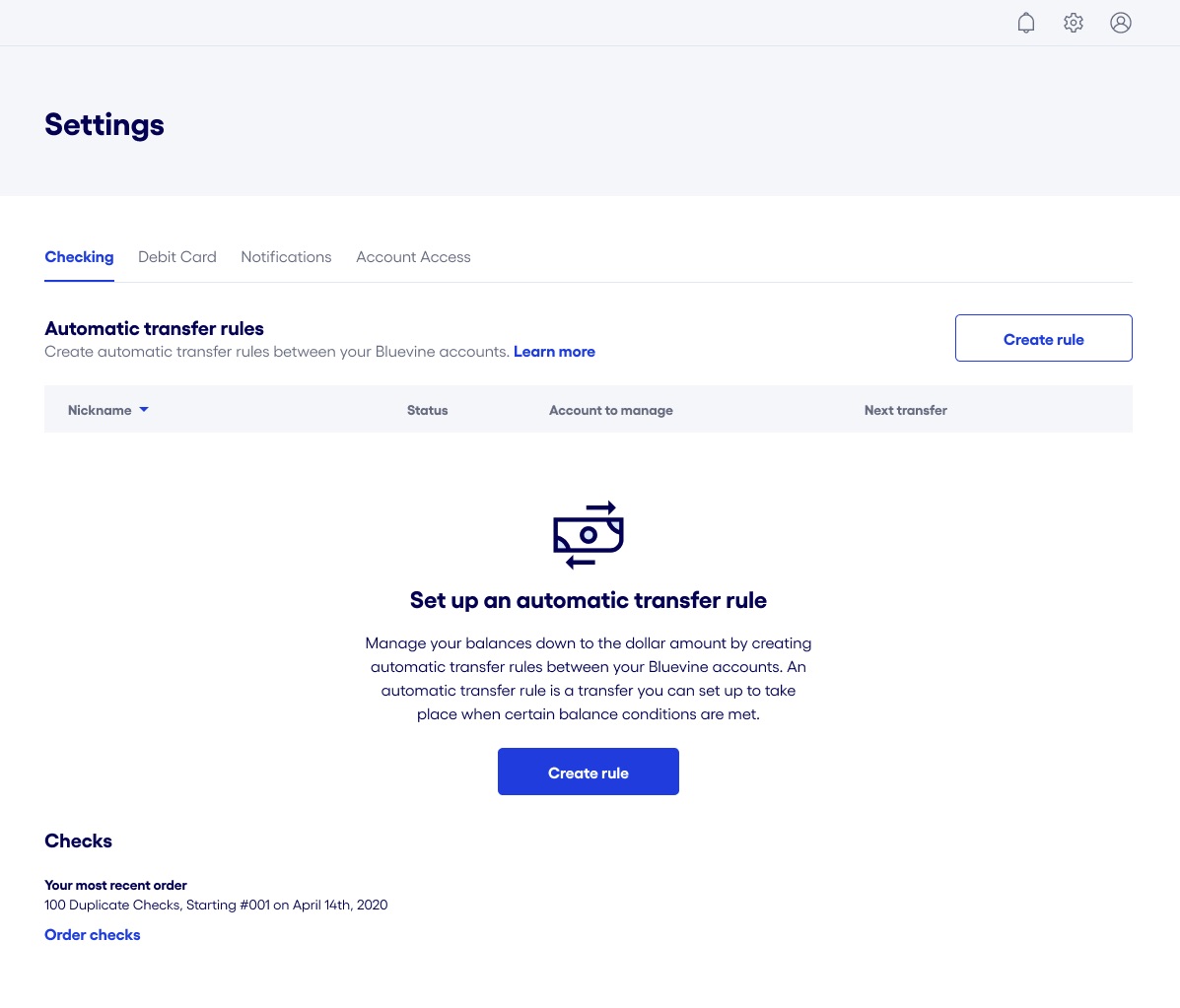This screenshot has width=1180, height=1008.
Task: Click the Status column header
Action: (x=427, y=410)
